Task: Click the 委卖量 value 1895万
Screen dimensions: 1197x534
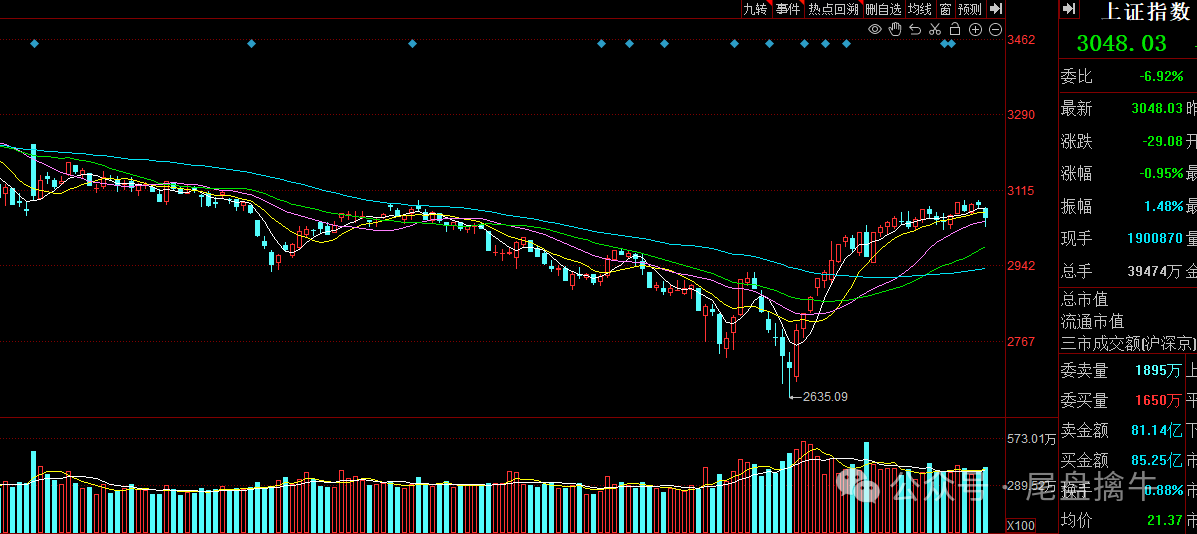Action: point(1158,371)
